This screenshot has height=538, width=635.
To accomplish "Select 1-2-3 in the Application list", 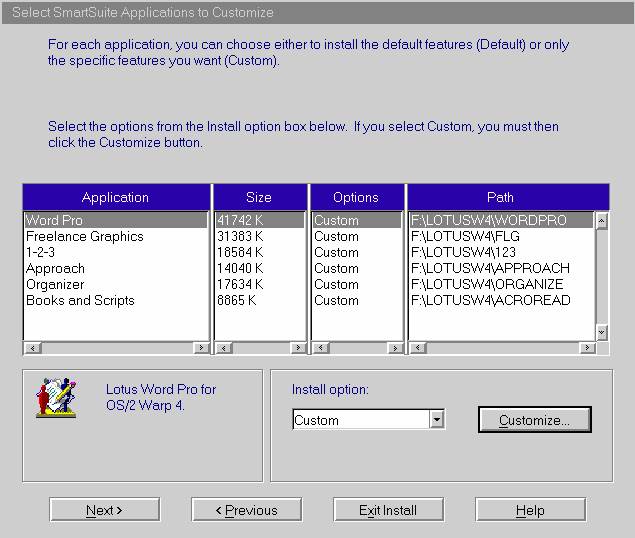I will [x=116, y=252].
